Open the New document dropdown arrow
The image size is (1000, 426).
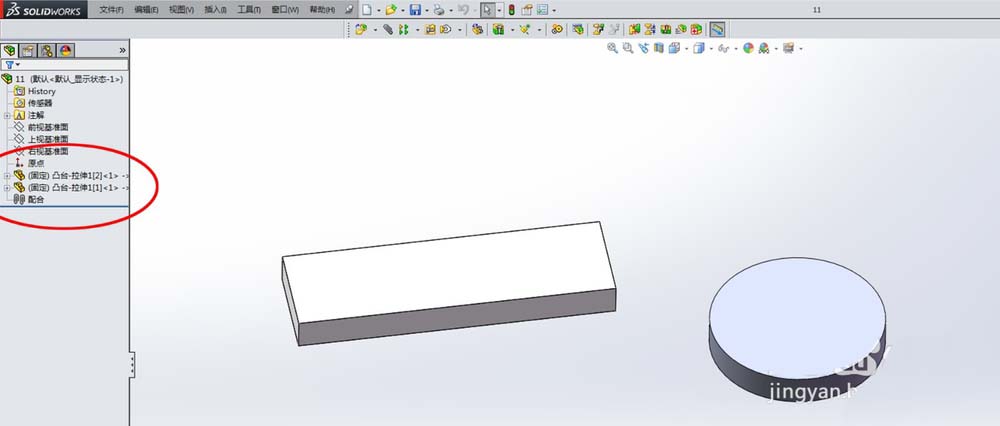point(379,10)
